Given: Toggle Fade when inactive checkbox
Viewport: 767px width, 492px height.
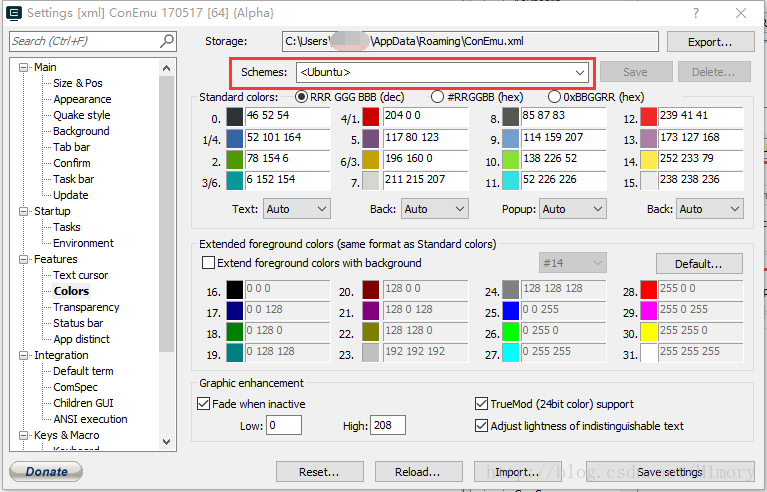Looking at the screenshot, I should point(205,404).
